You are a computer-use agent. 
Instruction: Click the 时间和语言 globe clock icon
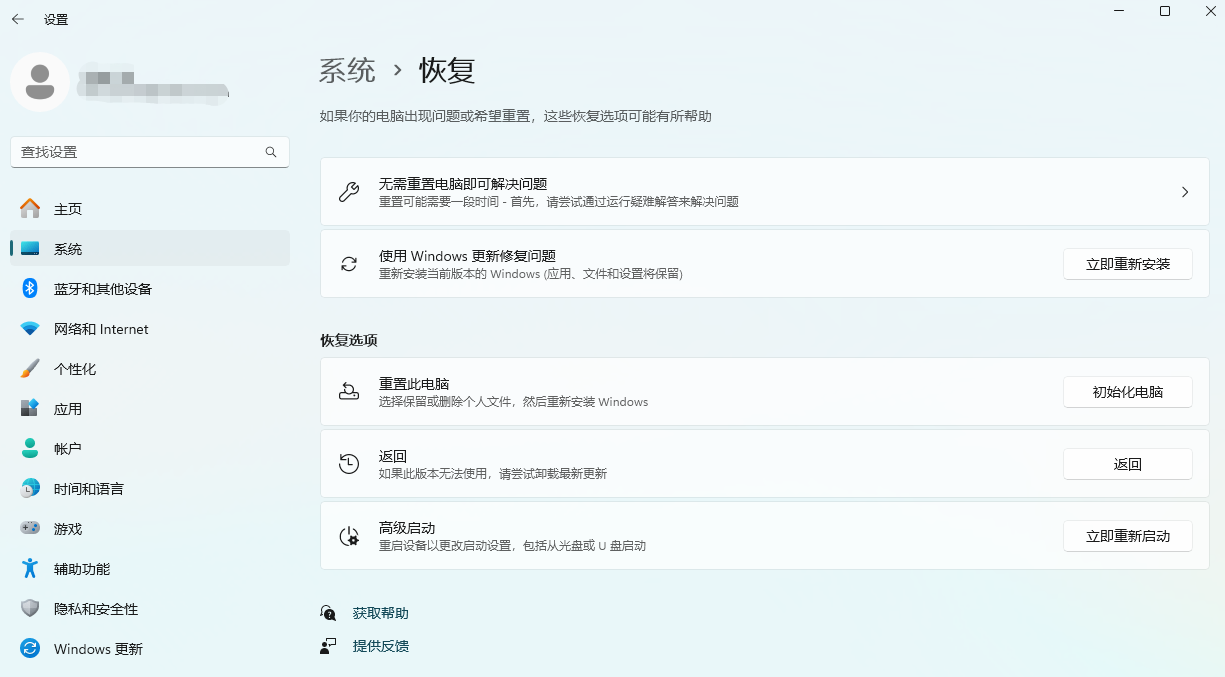pos(30,489)
